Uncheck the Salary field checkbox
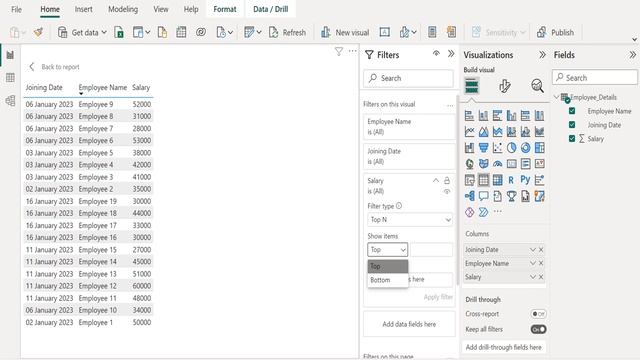The width and height of the screenshot is (640, 360). (x=572, y=138)
